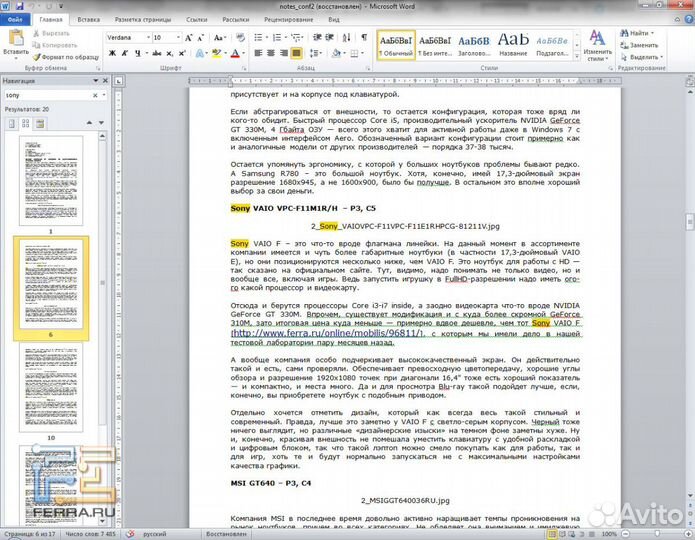Click the Text Effects glowing A icon

click(200, 54)
